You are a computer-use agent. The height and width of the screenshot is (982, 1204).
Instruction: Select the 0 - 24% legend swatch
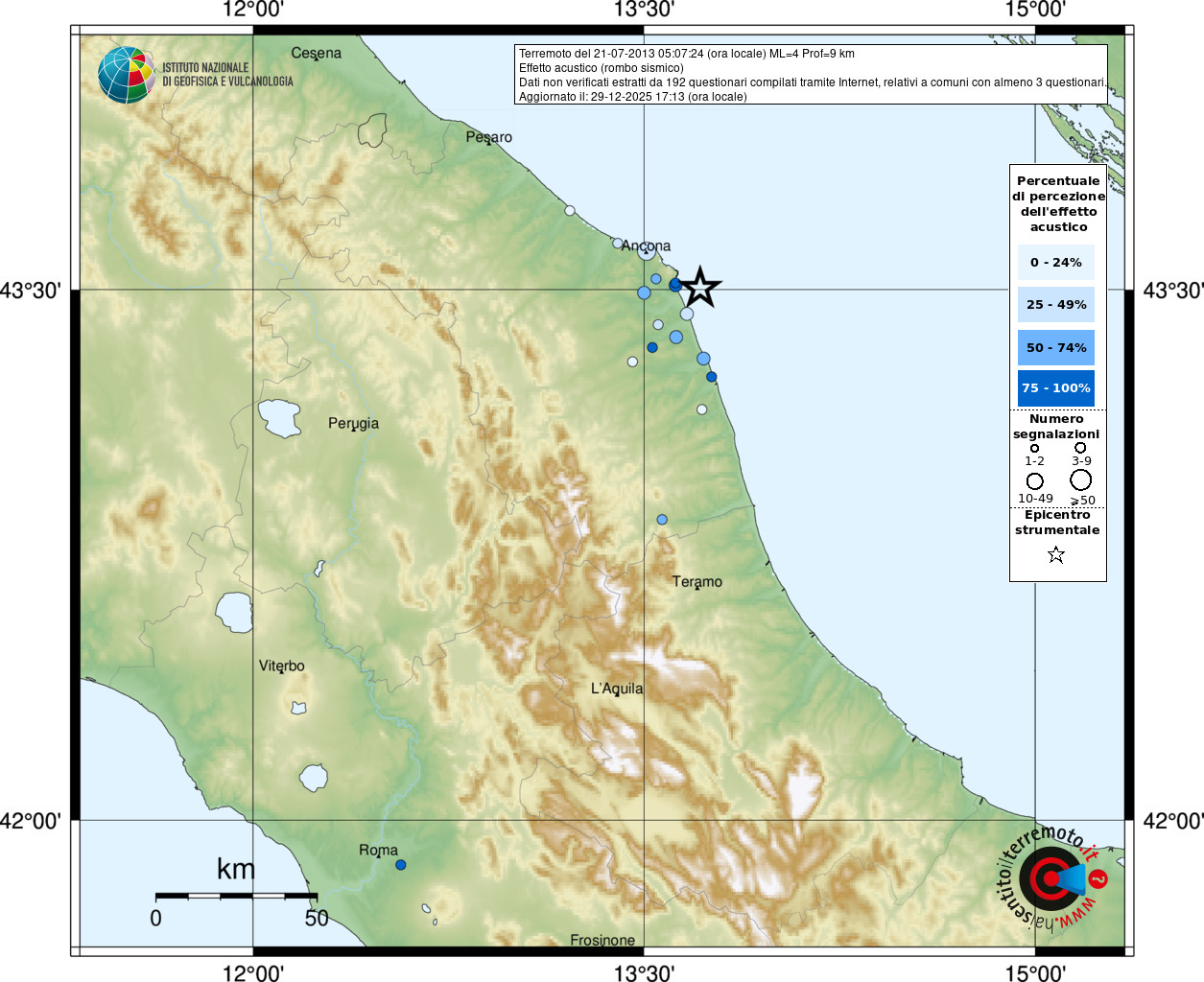1056,262
